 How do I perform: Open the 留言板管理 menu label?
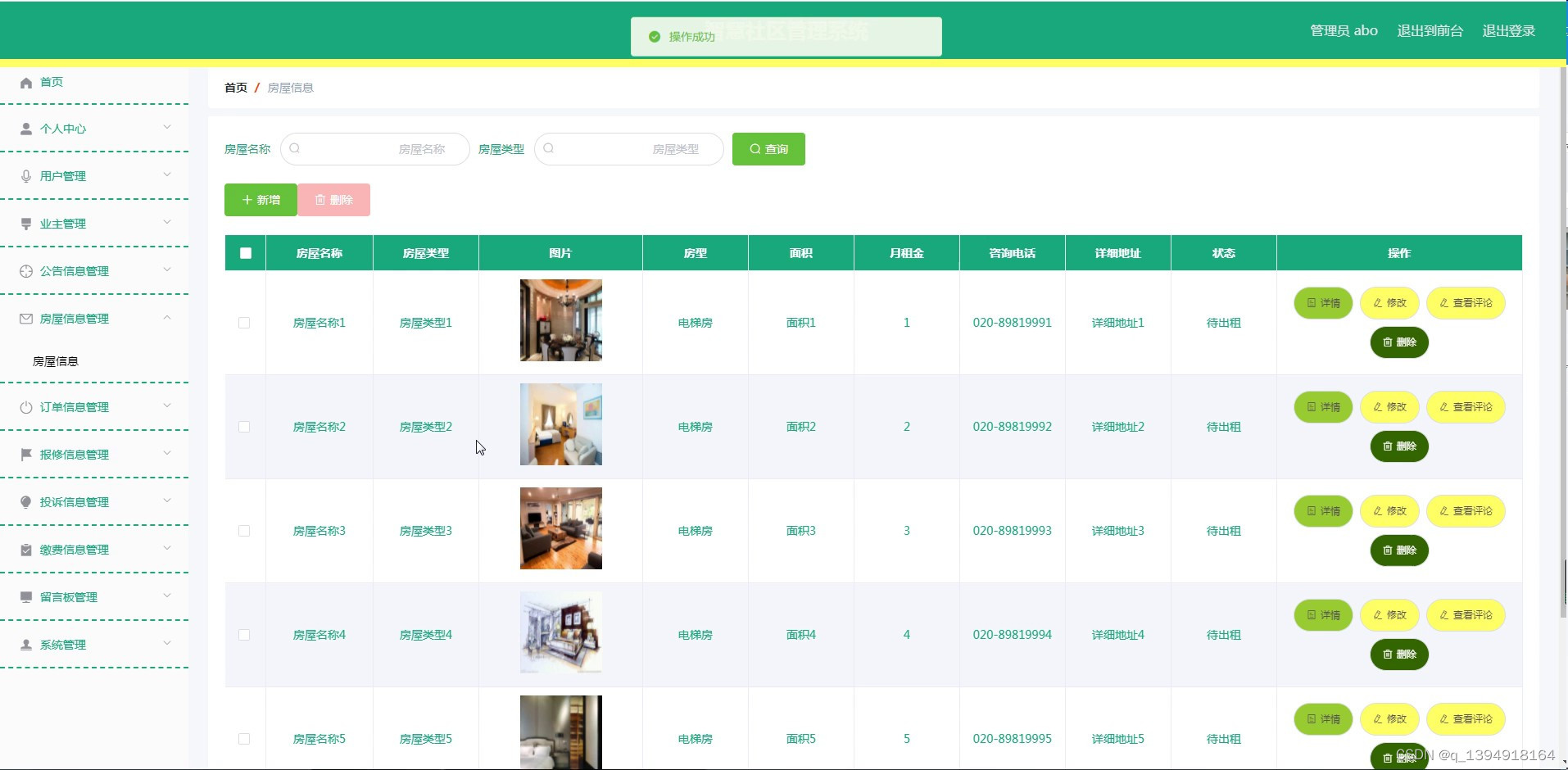[x=69, y=597]
